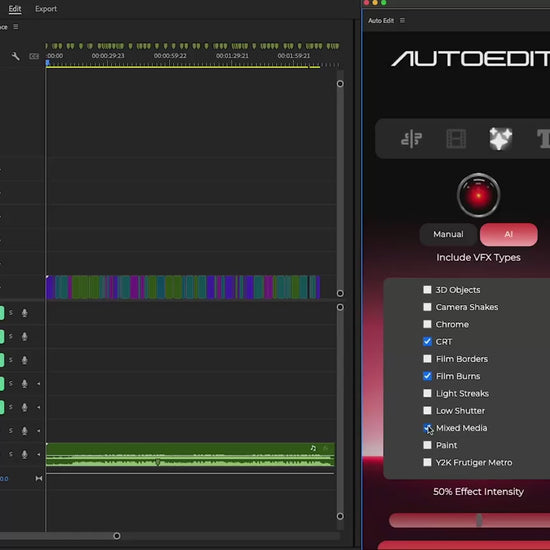Enable the Low Shutter checkbox
Image resolution: width=550 pixels, height=550 pixels.
click(427, 410)
